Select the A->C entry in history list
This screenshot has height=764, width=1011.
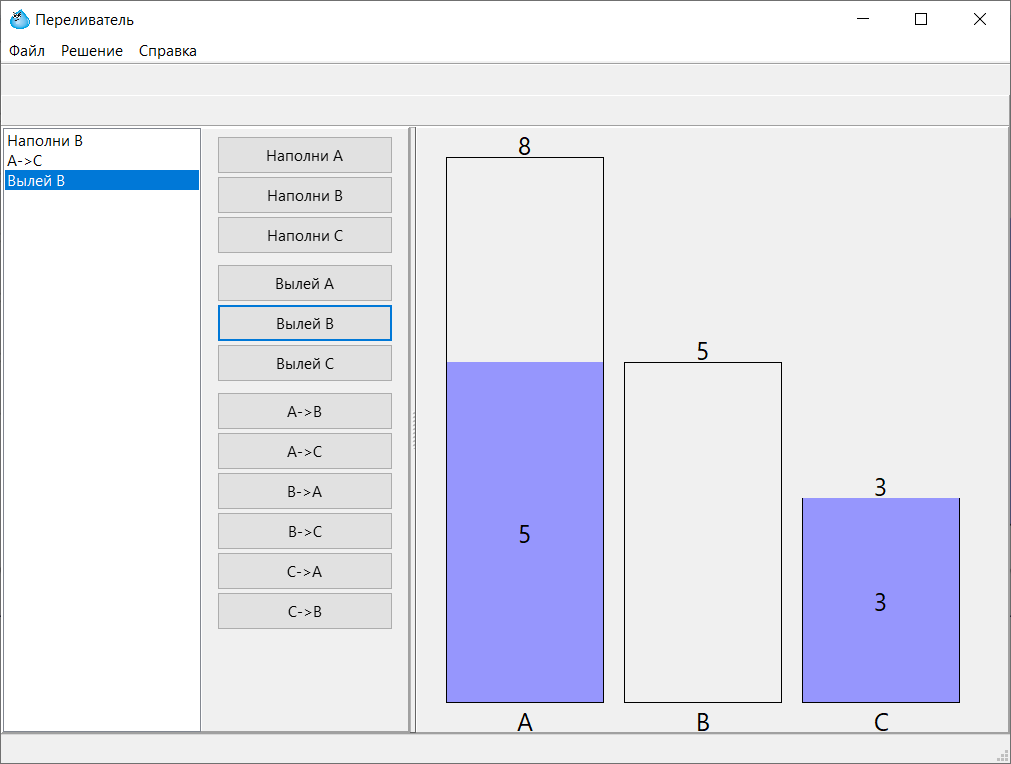25,160
